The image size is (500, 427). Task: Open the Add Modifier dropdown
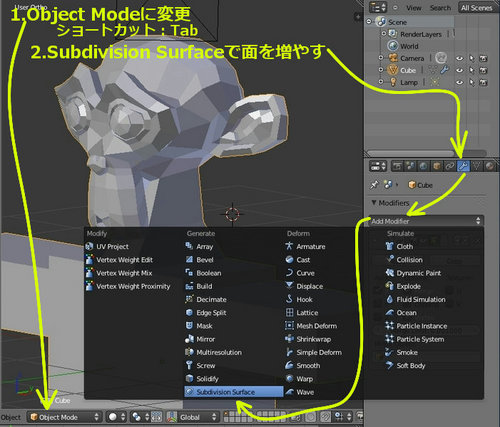coord(426,221)
